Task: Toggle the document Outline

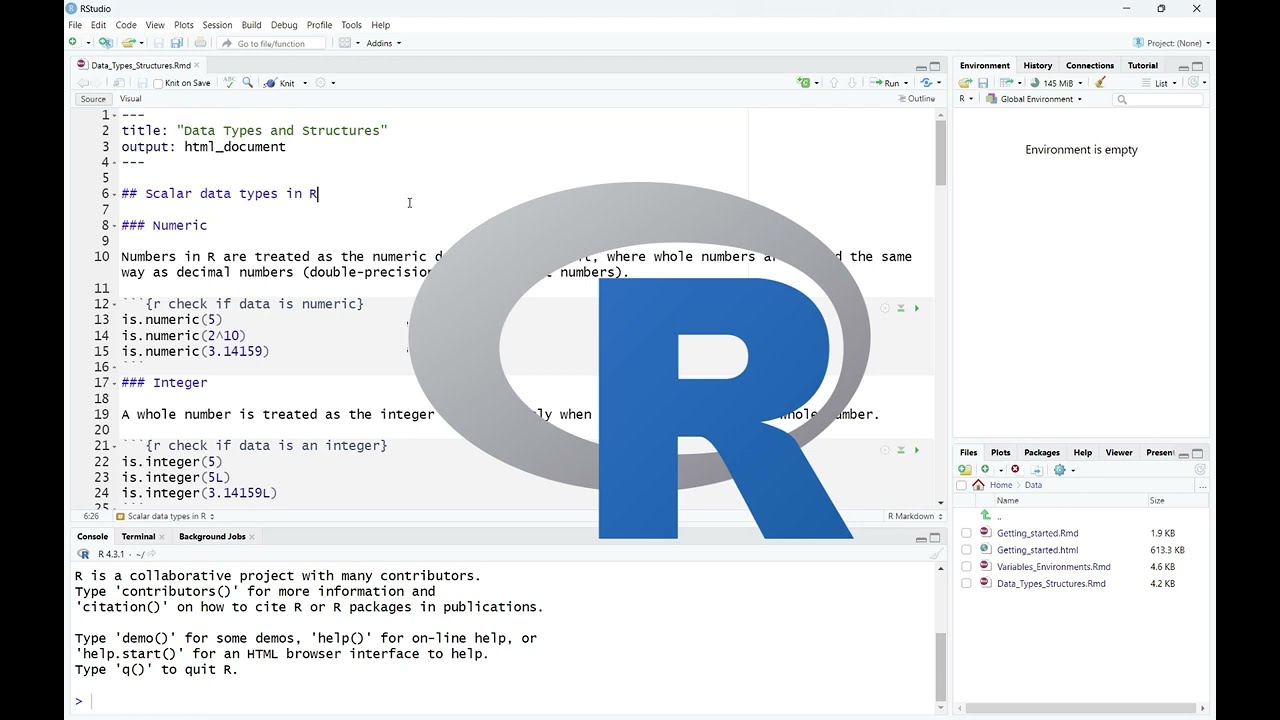Action: tap(916, 99)
